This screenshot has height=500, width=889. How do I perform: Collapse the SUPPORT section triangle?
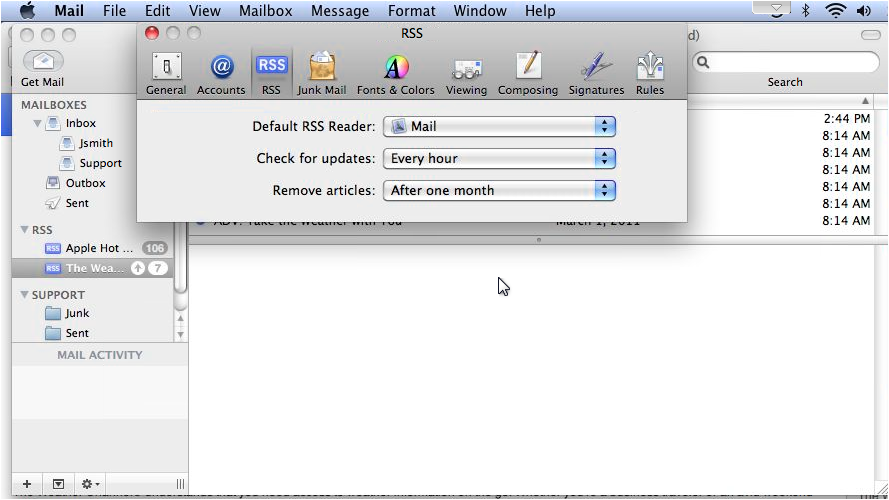(25, 295)
